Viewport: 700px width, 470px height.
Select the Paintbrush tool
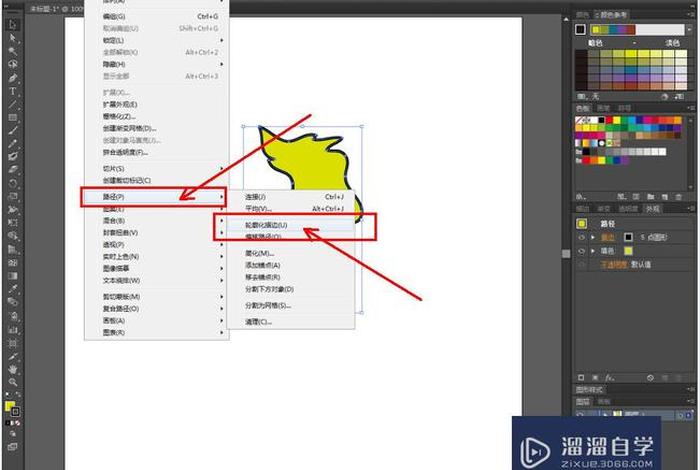[x=12, y=131]
